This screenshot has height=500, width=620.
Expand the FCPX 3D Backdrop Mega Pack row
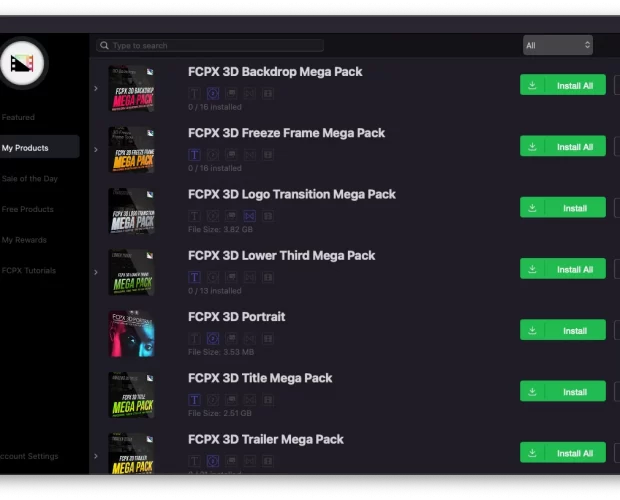pyautogui.click(x=96, y=89)
